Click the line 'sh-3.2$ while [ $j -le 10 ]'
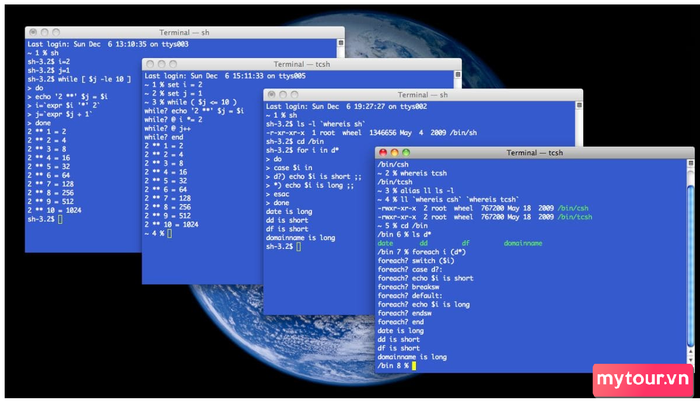Image resolution: width=700 pixels, height=405 pixels. pos(79,79)
